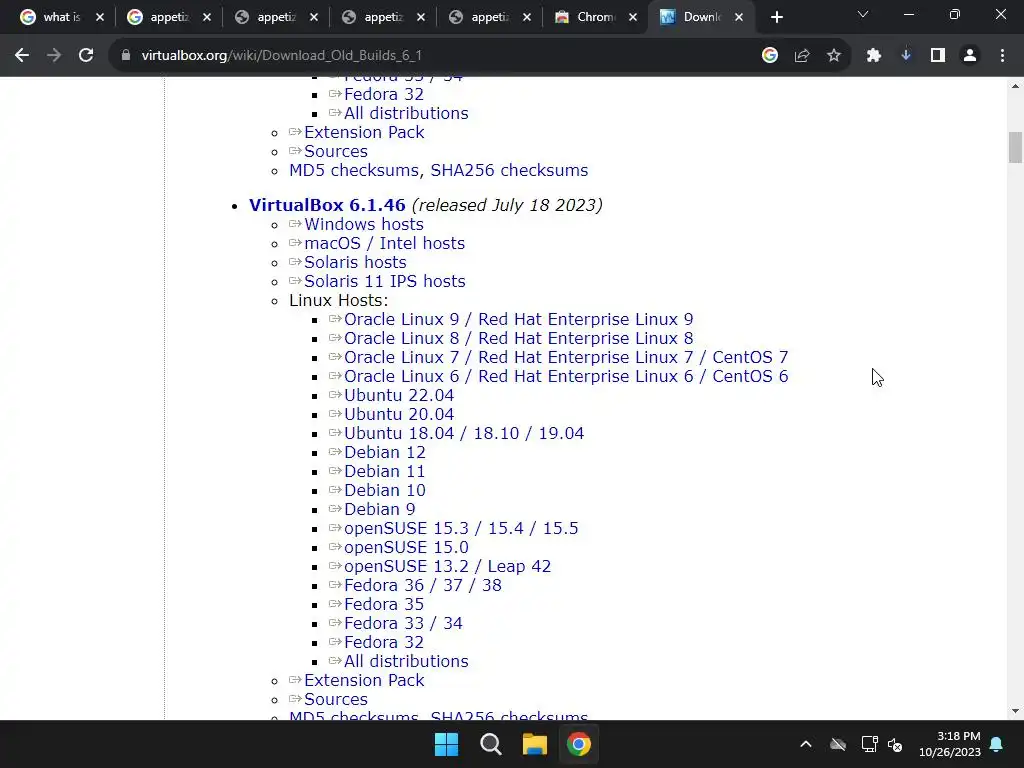Download Debian 11 package
1024x768 pixels.
tap(385, 471)
